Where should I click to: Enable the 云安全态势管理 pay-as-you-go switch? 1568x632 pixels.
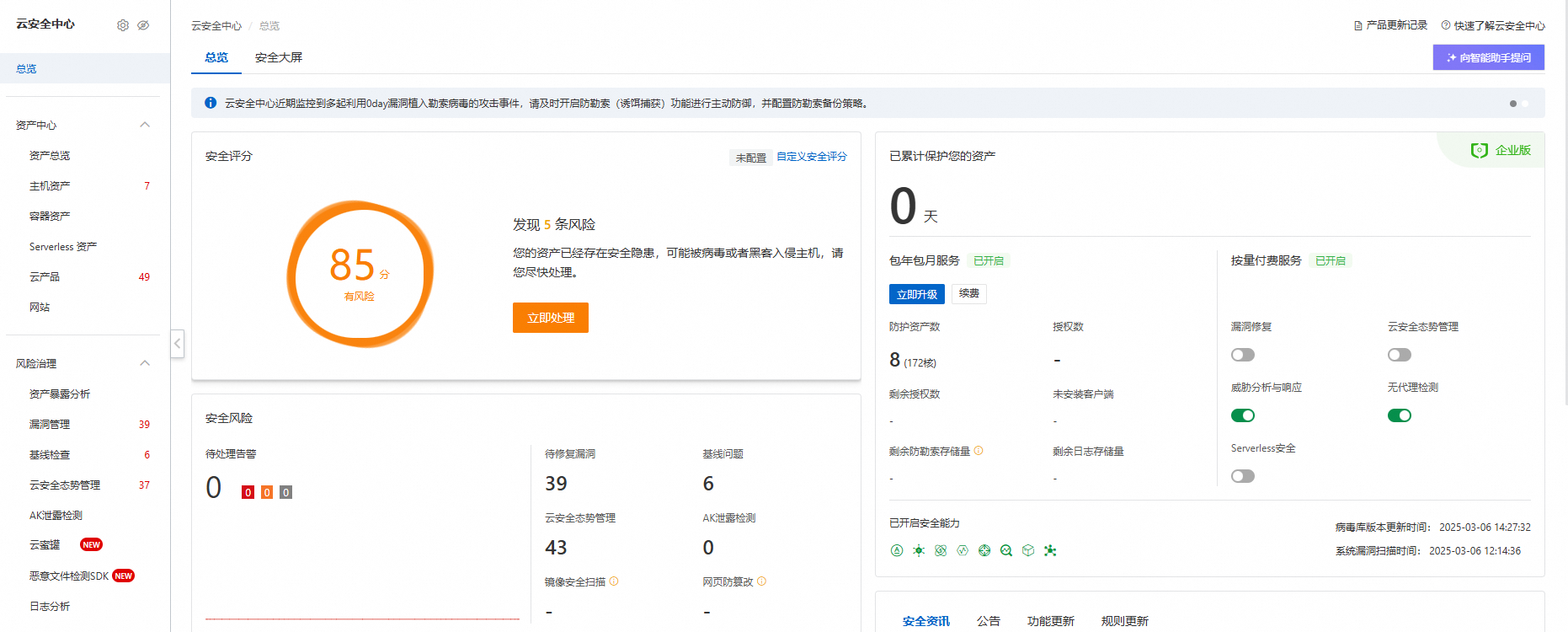point(1400,355)
